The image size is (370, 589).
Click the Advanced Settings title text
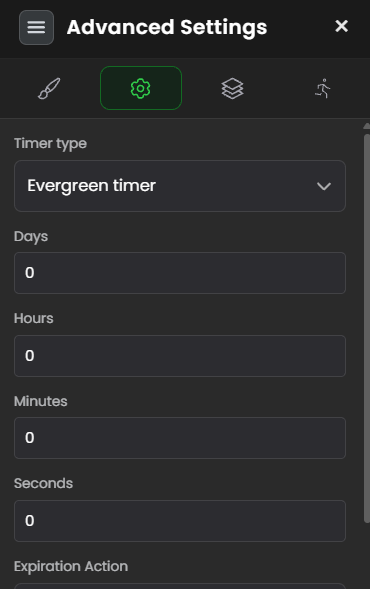pos(167,27)
